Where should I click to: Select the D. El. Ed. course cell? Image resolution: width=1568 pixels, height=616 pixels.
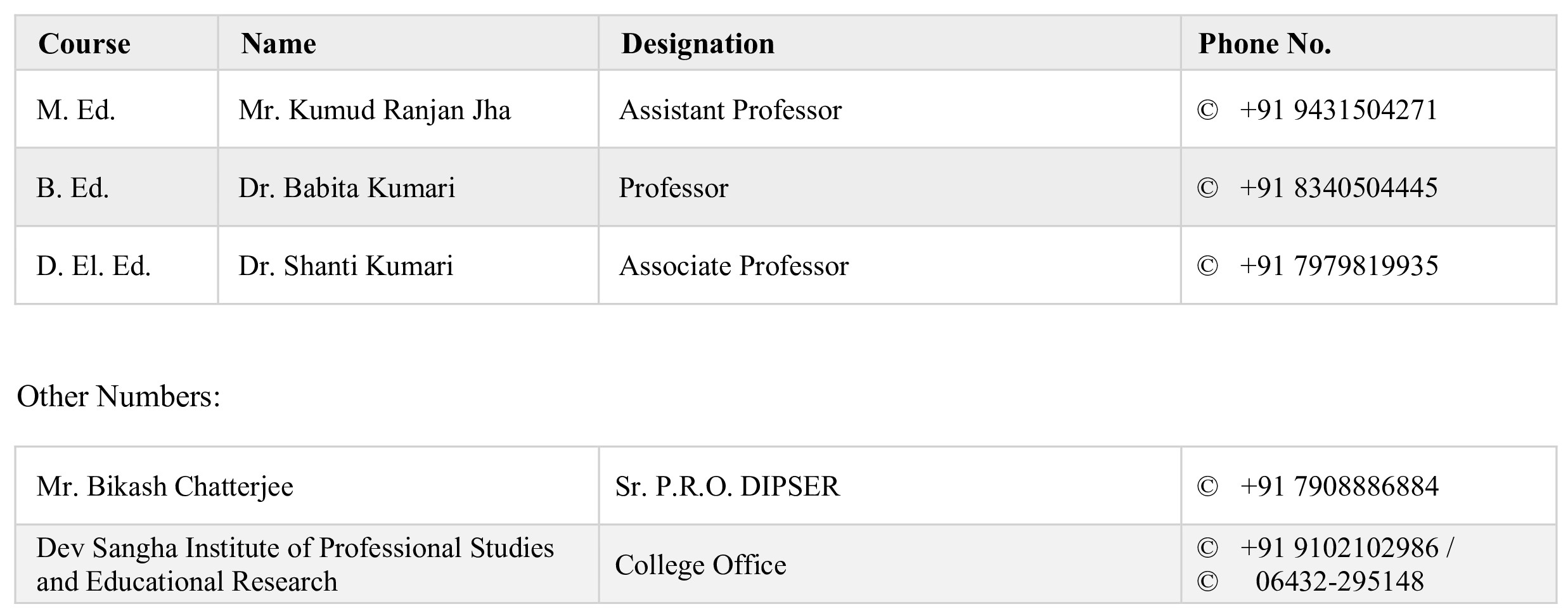(94, 266)
